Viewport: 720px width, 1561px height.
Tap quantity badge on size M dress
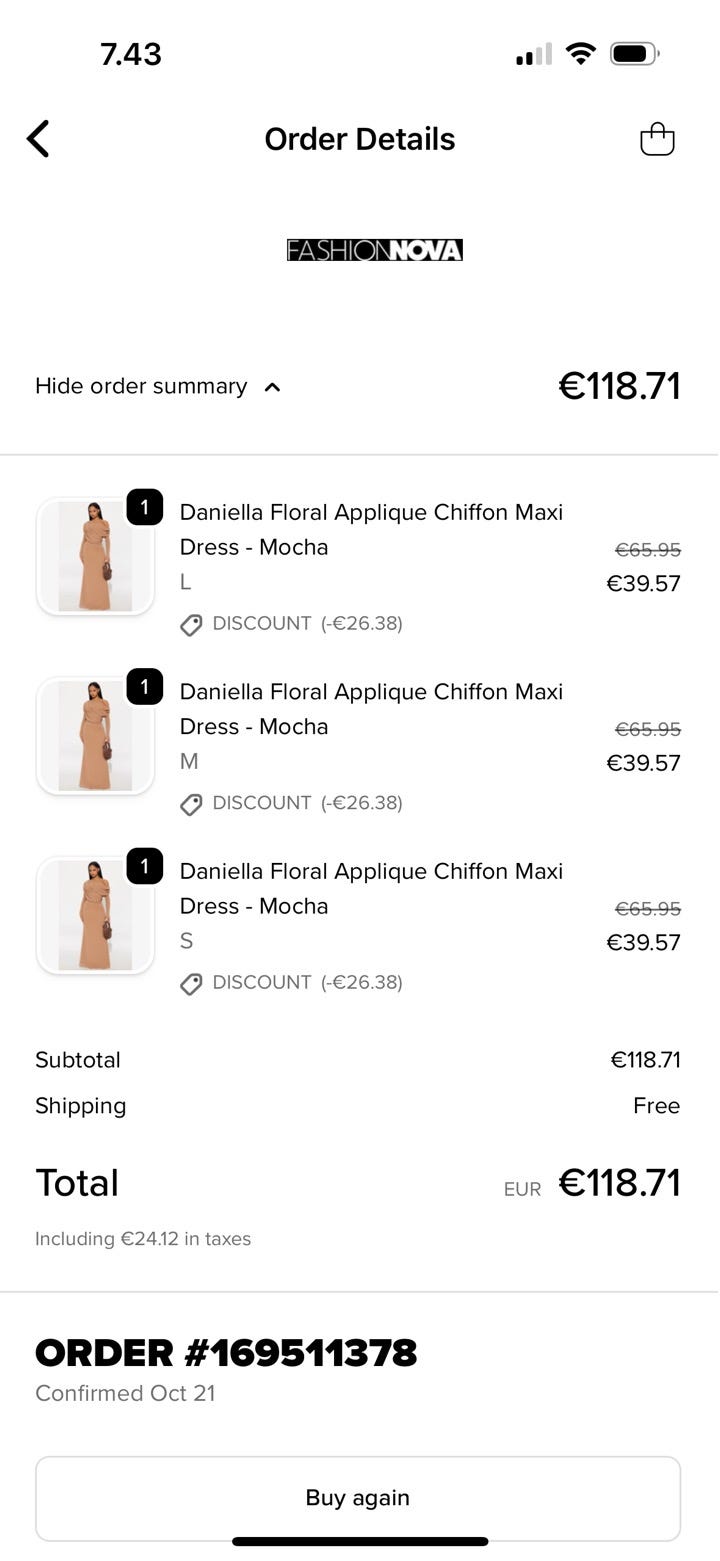tap(145, 686)
